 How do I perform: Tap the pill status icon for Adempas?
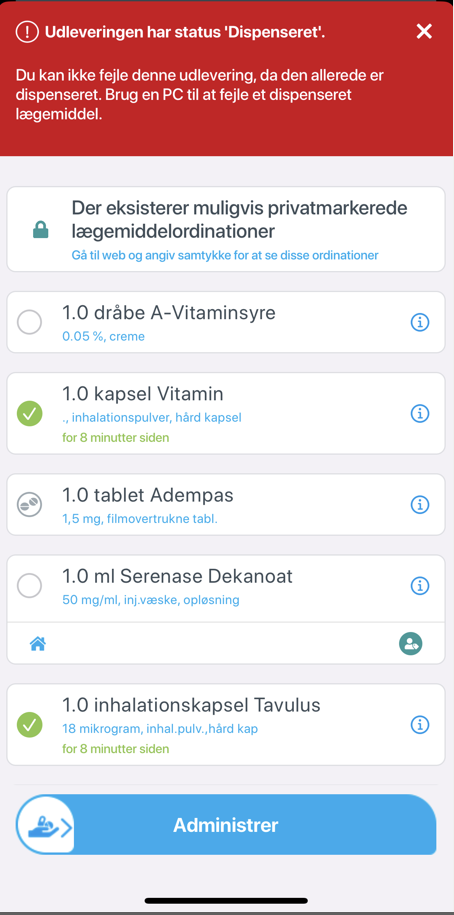(x=29, y=504)
